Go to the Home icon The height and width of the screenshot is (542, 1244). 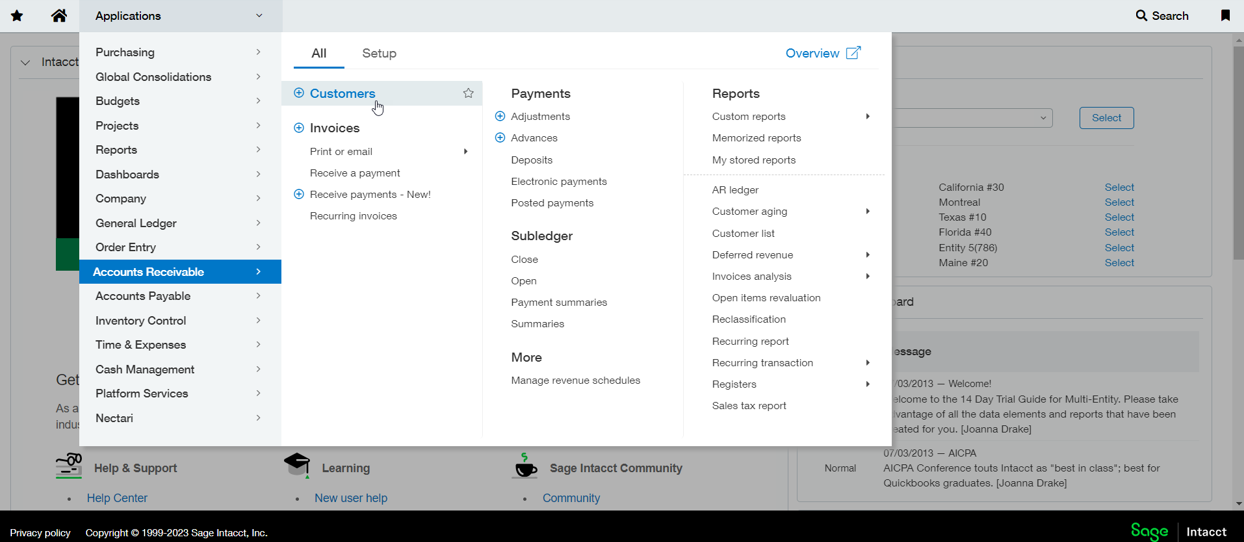click(x=59, y=16)
